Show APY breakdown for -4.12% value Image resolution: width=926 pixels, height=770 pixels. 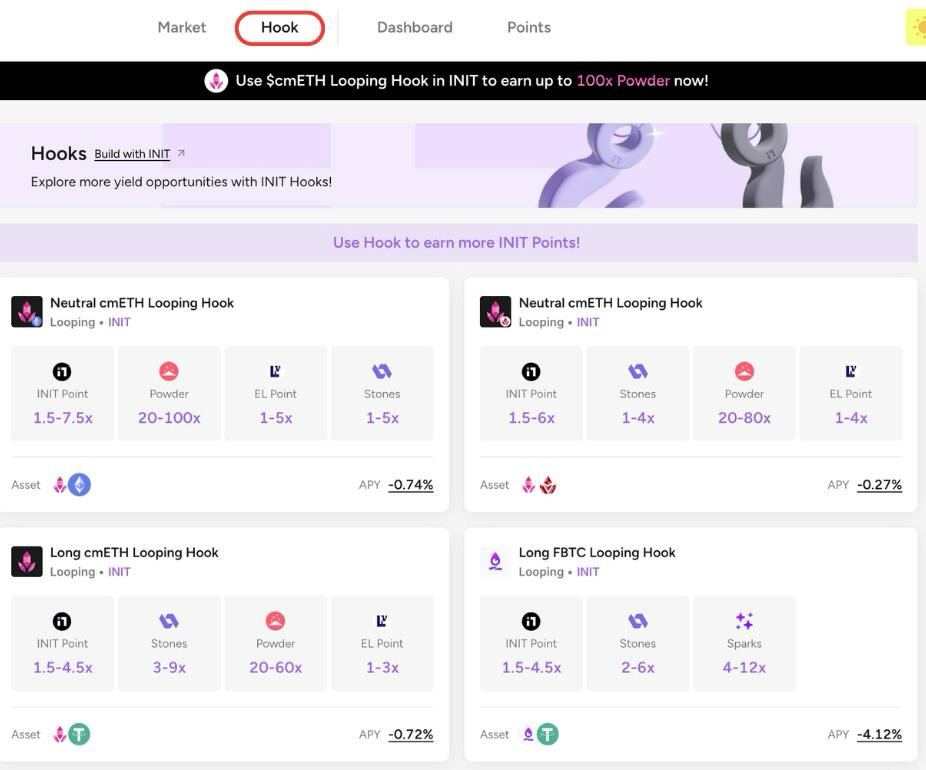879,735
